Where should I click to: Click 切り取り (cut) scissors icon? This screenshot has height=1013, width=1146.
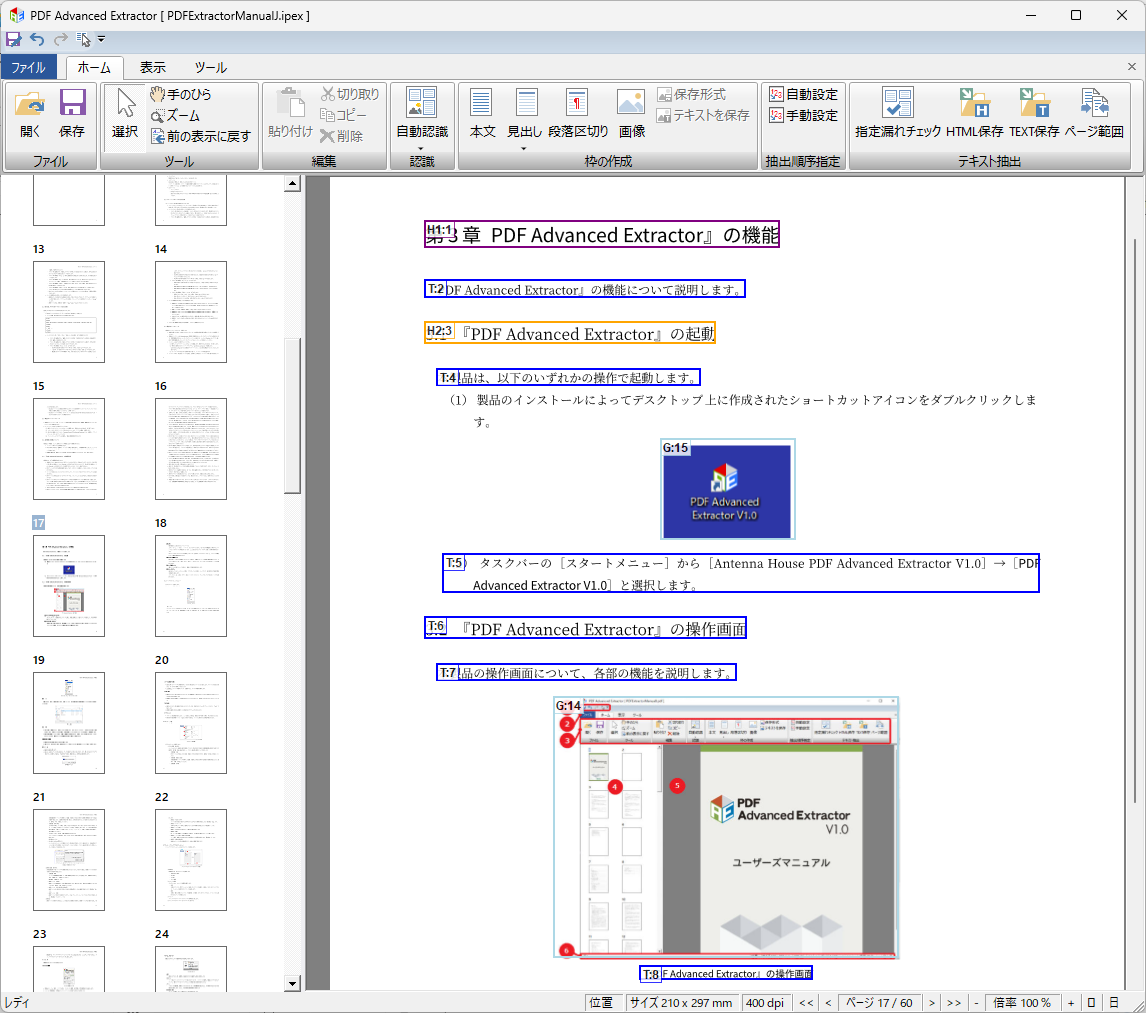coord(350,94)
